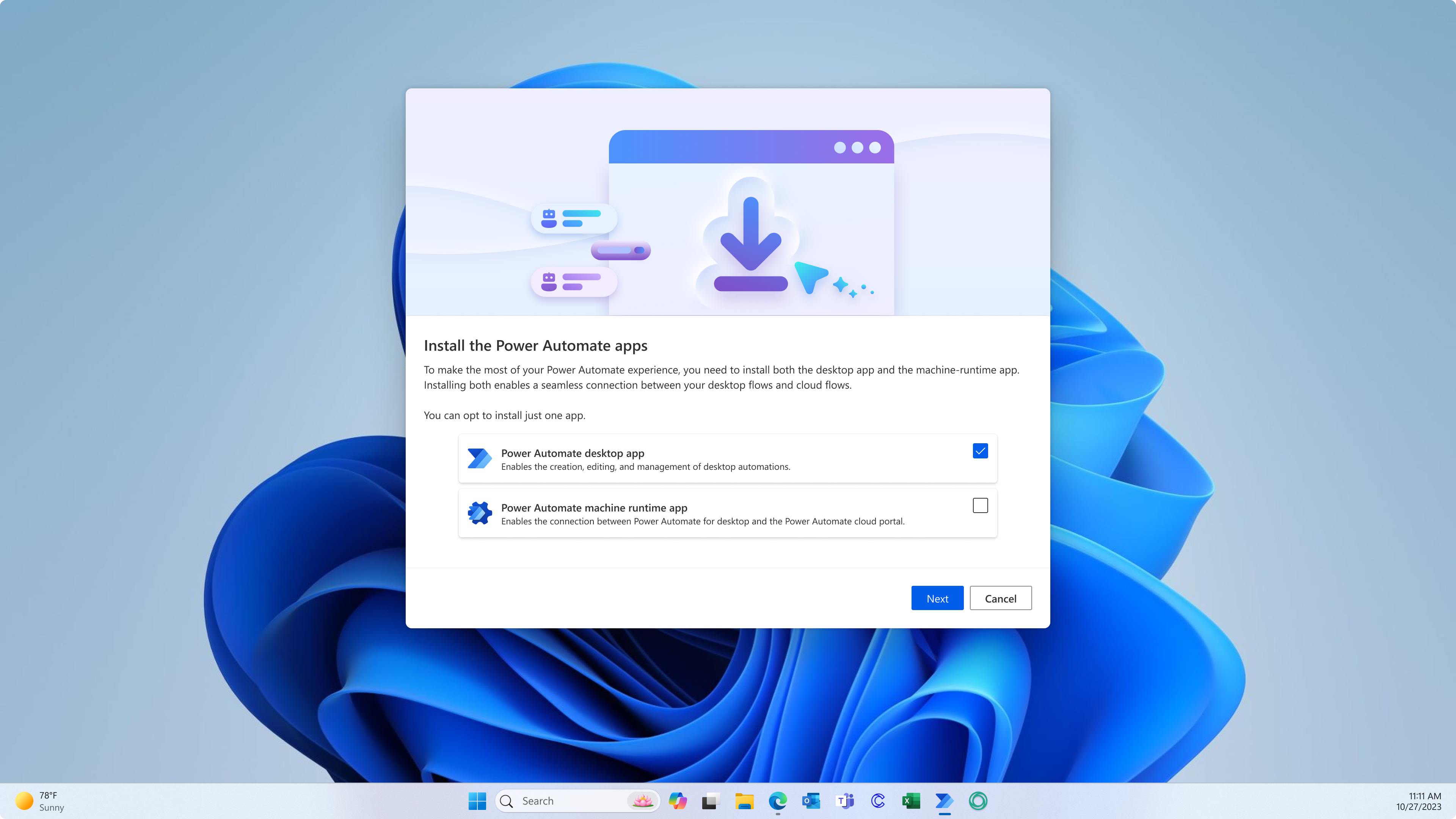
Task: Launch File Explorer from the taskbar
Action: coord(744,800)
